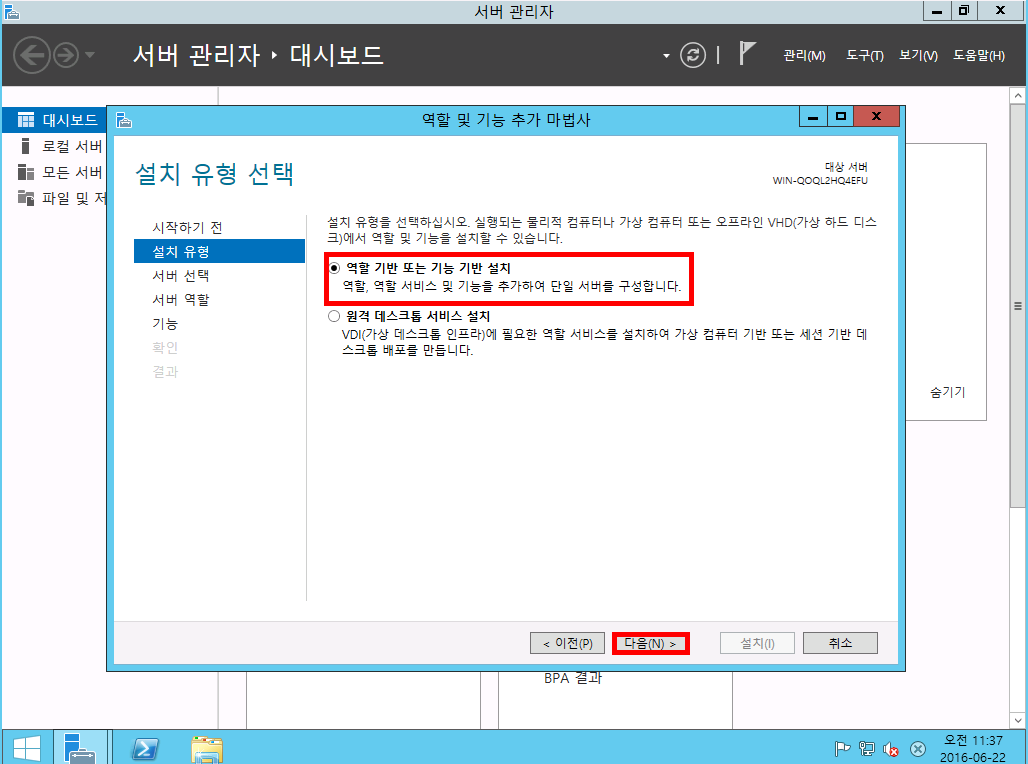This screenshot has height=764, width=1028.
Task: Click the 대시보드 grid icon
Action: 26,120
